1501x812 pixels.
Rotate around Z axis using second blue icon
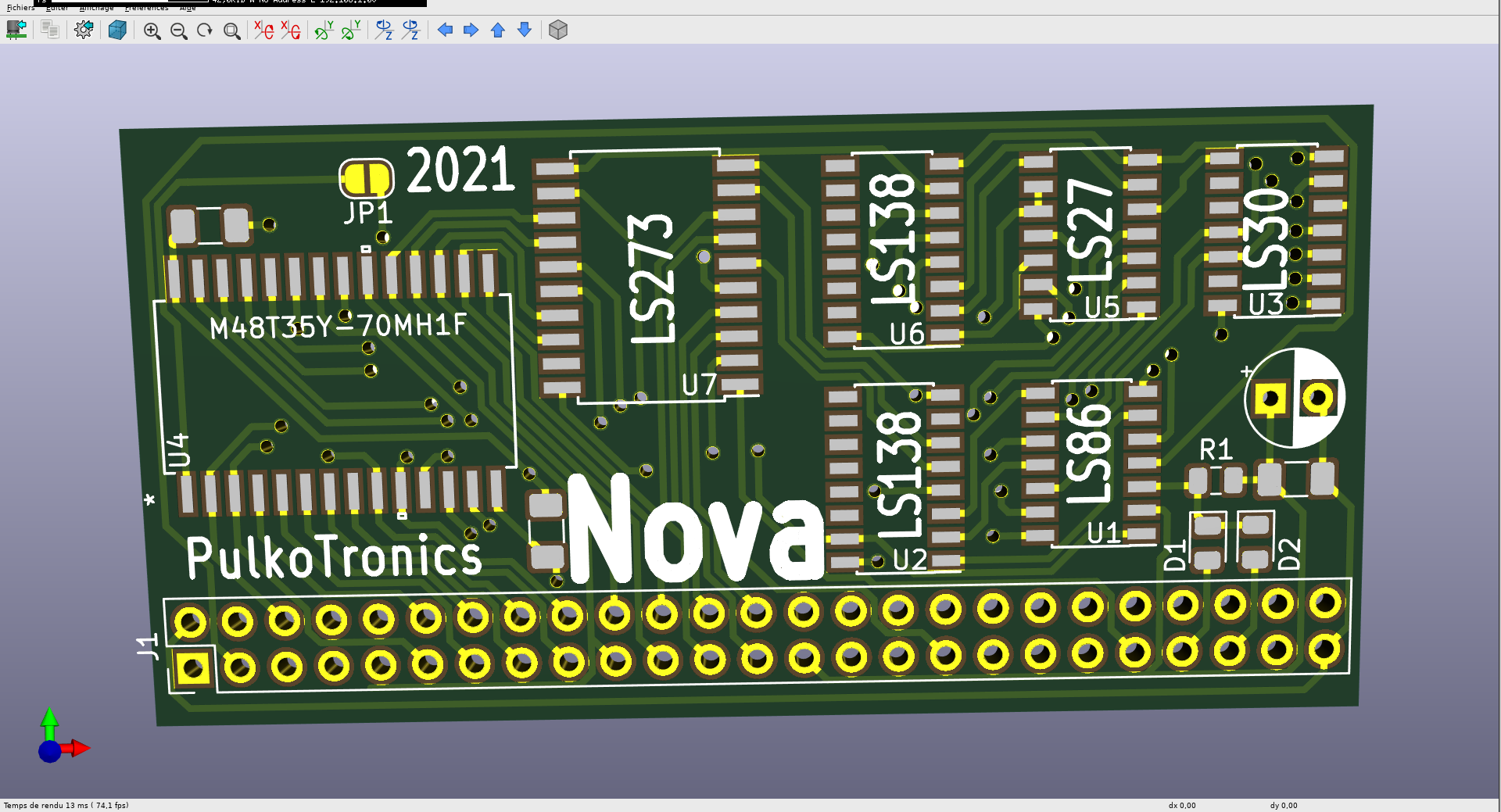(410, 30)
